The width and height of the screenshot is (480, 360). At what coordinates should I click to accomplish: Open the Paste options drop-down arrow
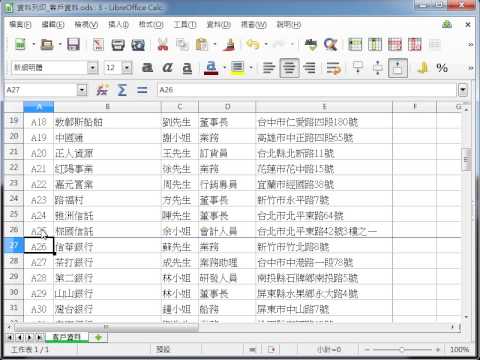click(214, 44)
